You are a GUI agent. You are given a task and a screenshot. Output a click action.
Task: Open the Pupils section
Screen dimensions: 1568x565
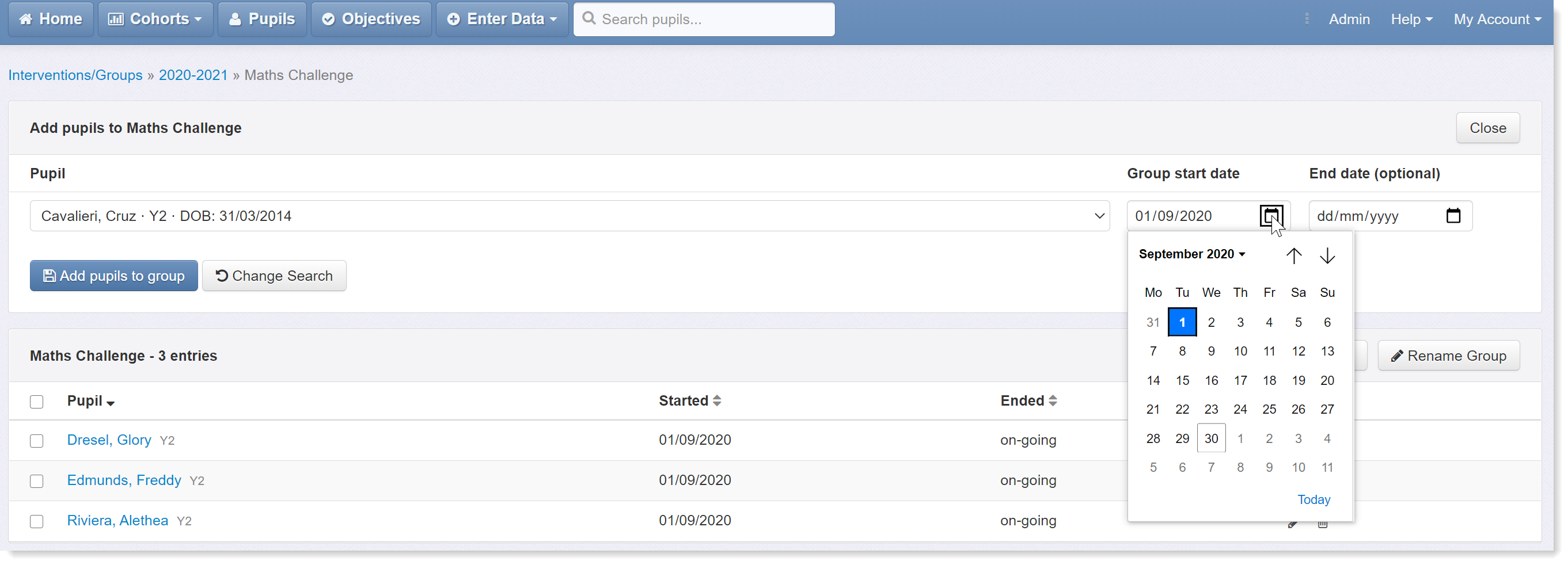tap(262, 19)
